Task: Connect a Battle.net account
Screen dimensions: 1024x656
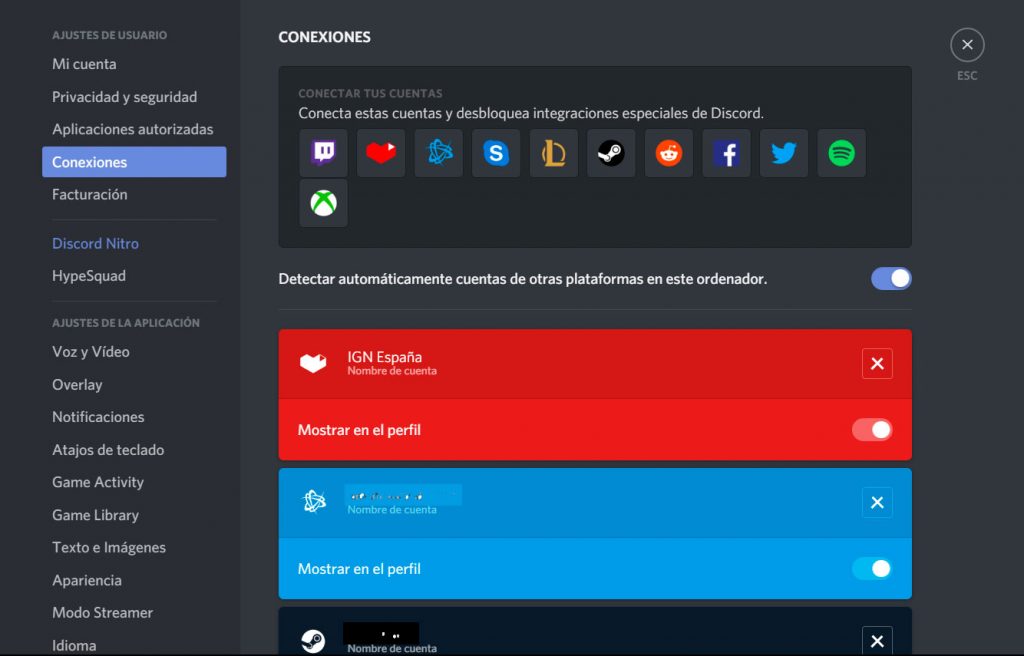Action: (438, 152)
